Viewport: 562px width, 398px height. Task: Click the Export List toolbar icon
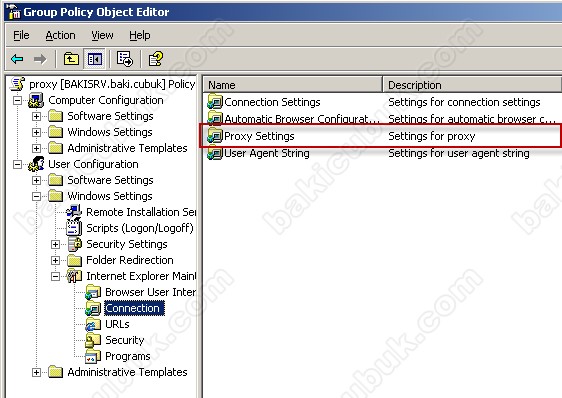point(124,59)
